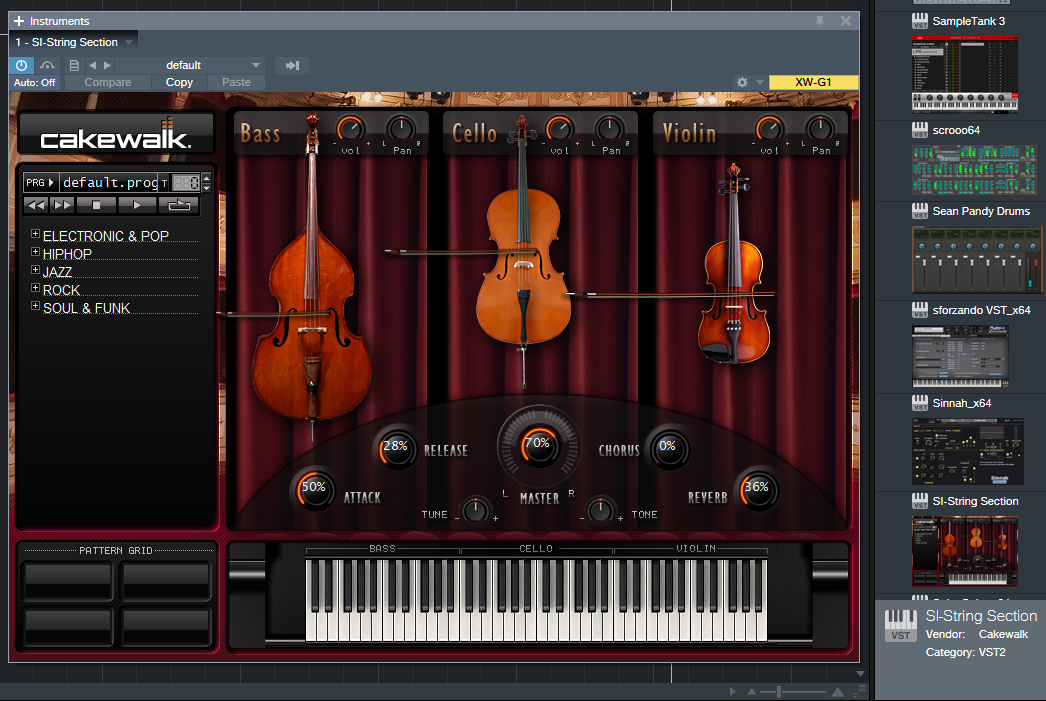Screen dimensions: 1046x701
Task: Click the Violin vol knob
Action: coord(769,128)
